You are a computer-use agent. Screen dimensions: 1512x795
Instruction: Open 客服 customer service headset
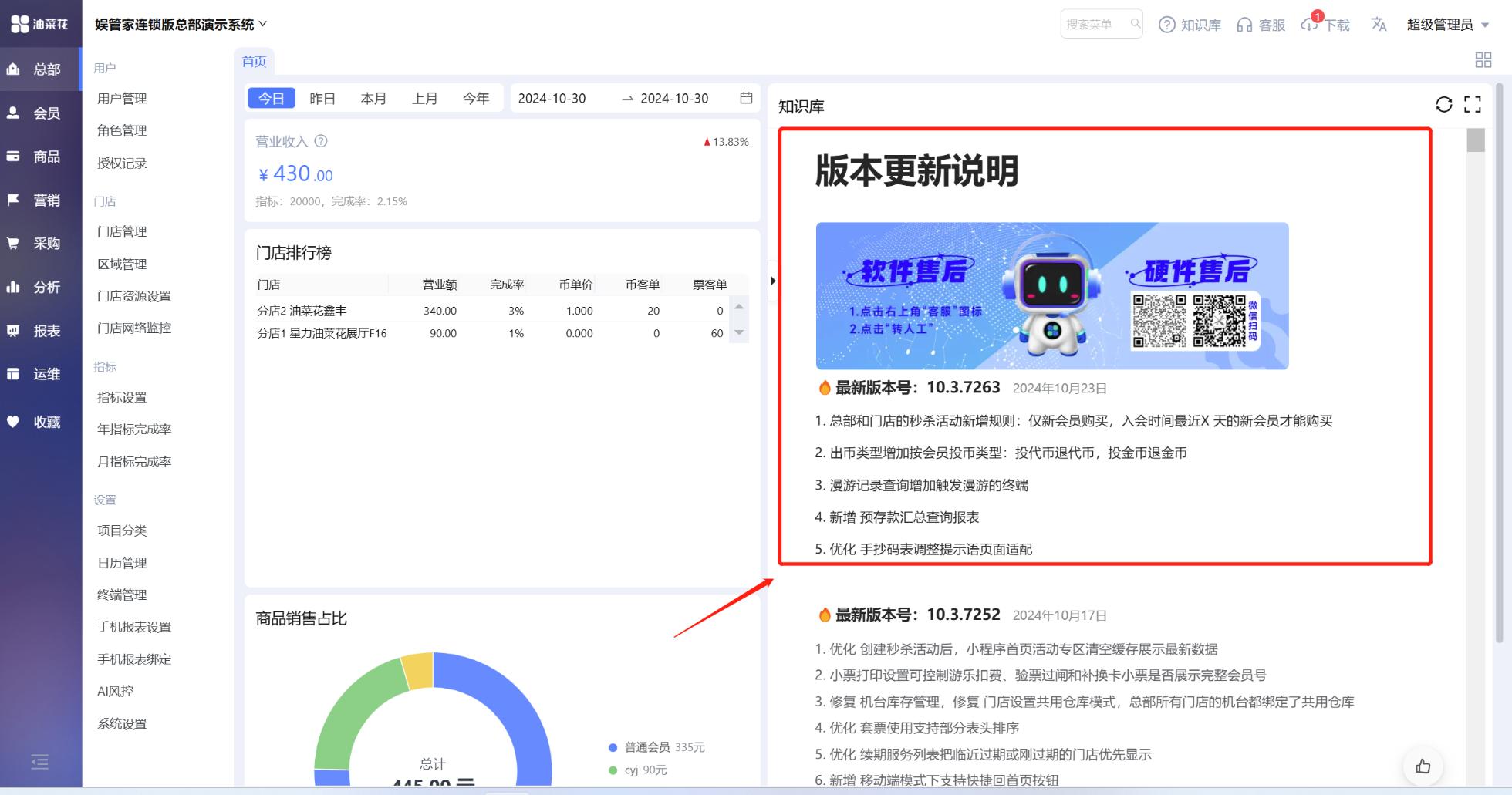pos(1261,25)
